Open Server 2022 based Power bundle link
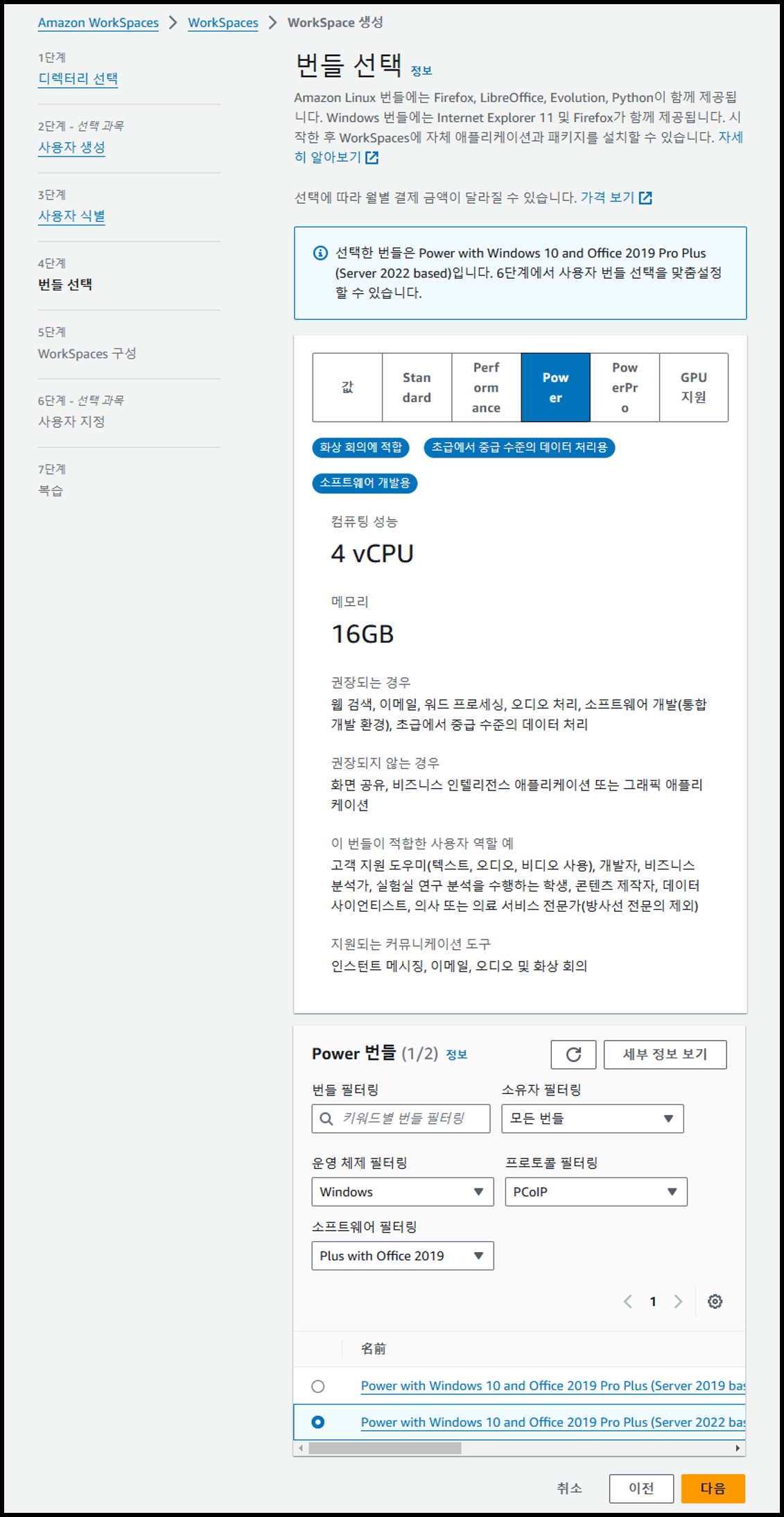784x1517 pixels. coord(552,1422)
